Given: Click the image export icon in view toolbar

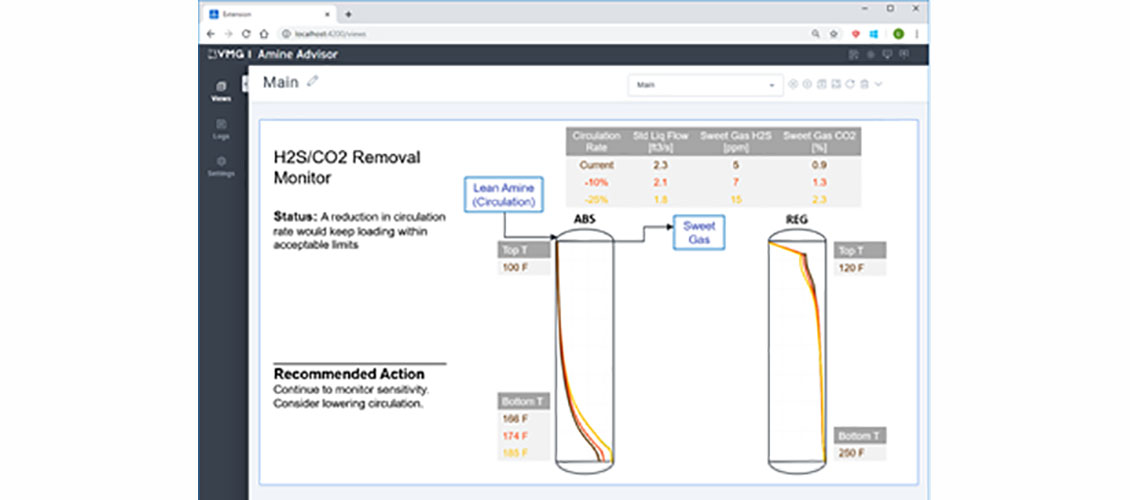Looking at the screenshot, I should coord(836,84).
